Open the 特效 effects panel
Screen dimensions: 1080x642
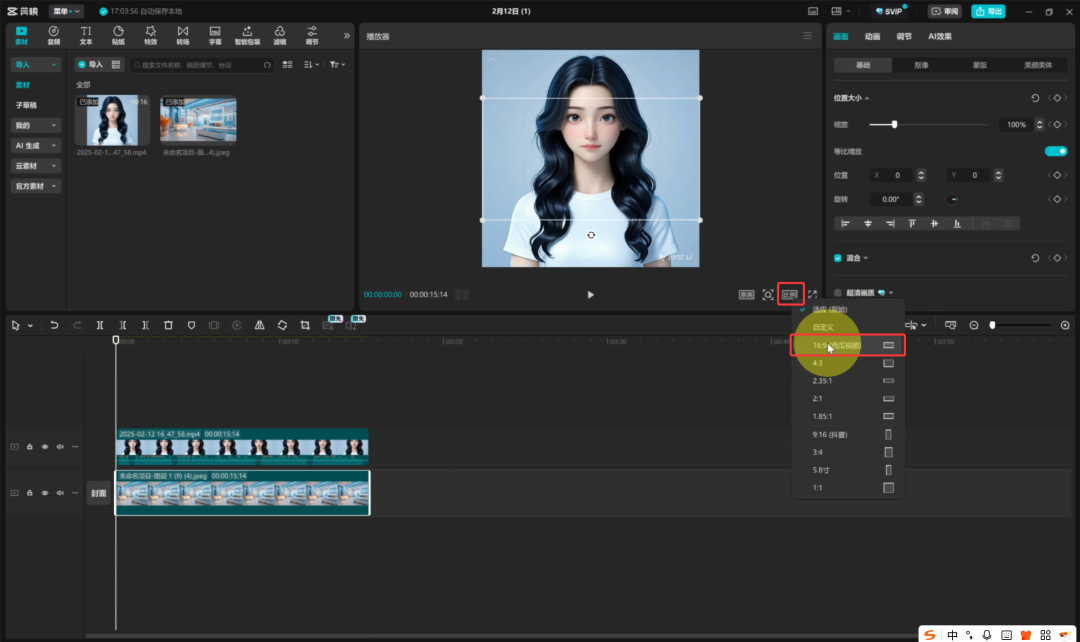151,35
